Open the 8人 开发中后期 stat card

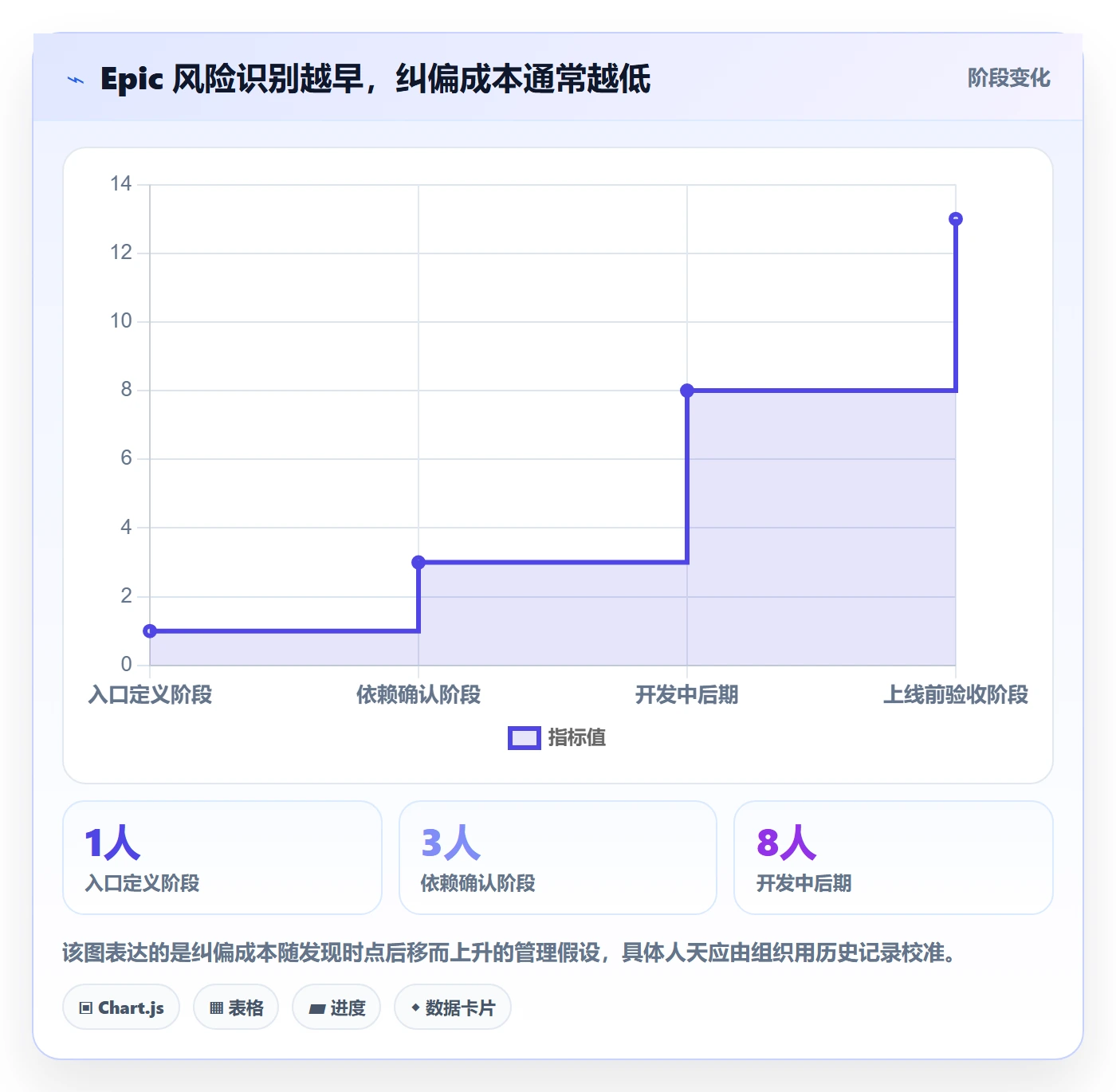[894, 858]
